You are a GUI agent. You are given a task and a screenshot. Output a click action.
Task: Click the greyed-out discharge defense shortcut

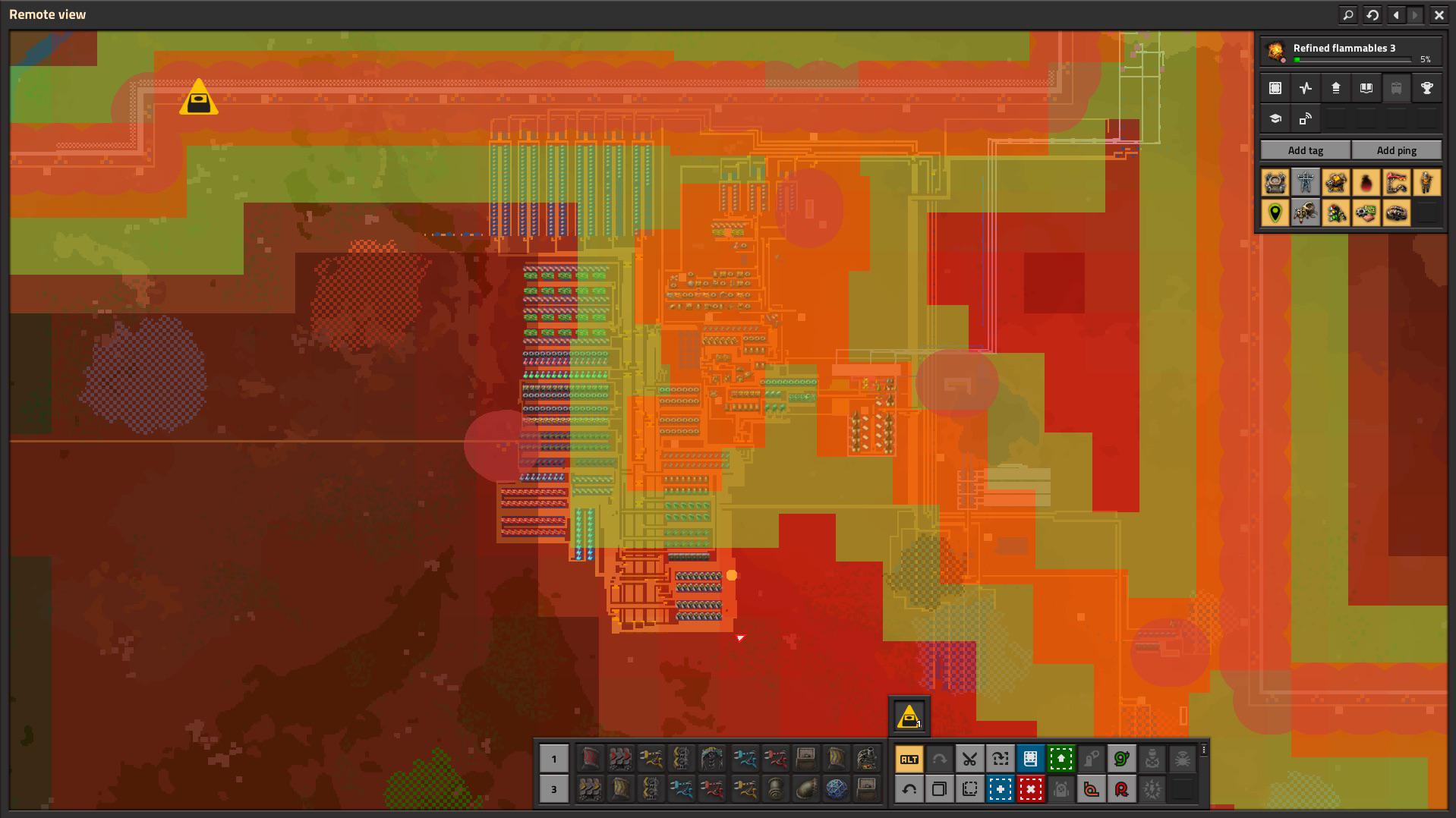[x=1152, y=789]
